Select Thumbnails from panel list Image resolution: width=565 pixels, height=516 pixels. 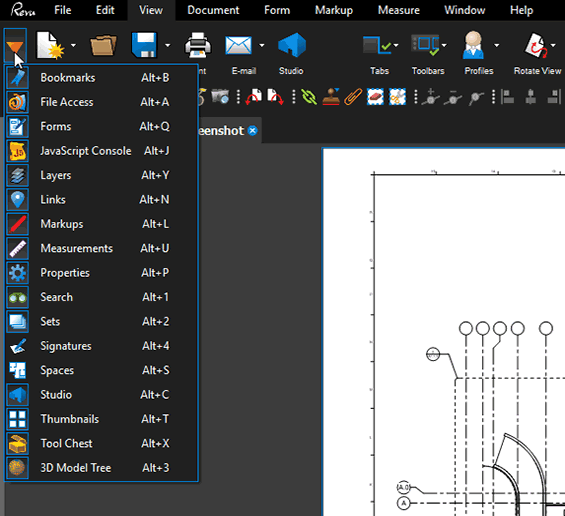pos(101,419)
